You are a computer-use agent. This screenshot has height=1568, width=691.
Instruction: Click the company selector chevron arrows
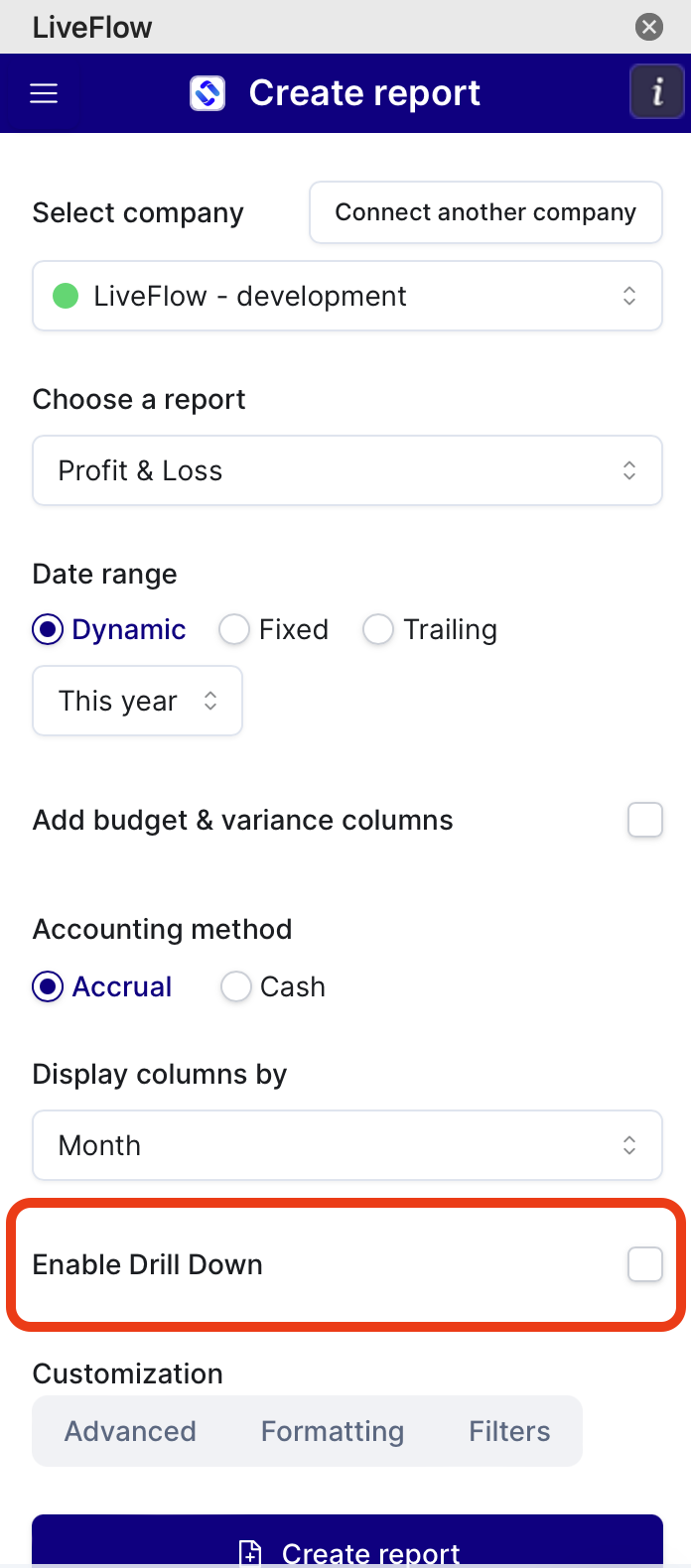tap(629, 296)
